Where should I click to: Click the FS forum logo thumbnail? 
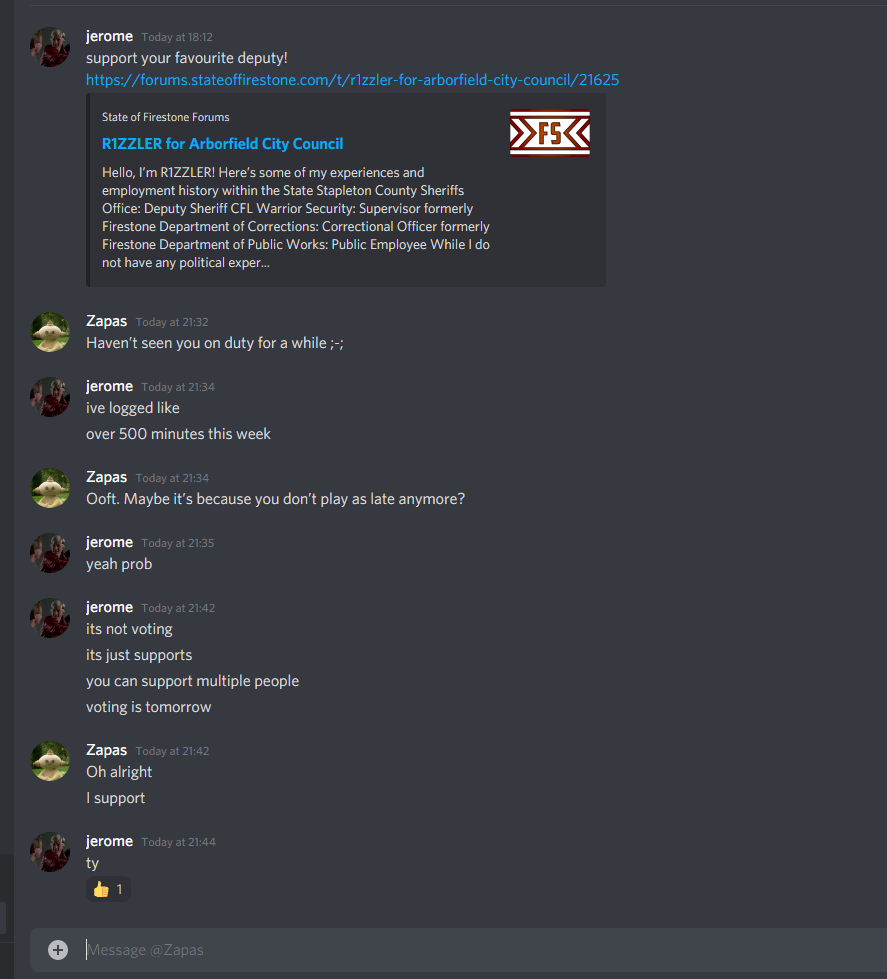coord(550,132)
